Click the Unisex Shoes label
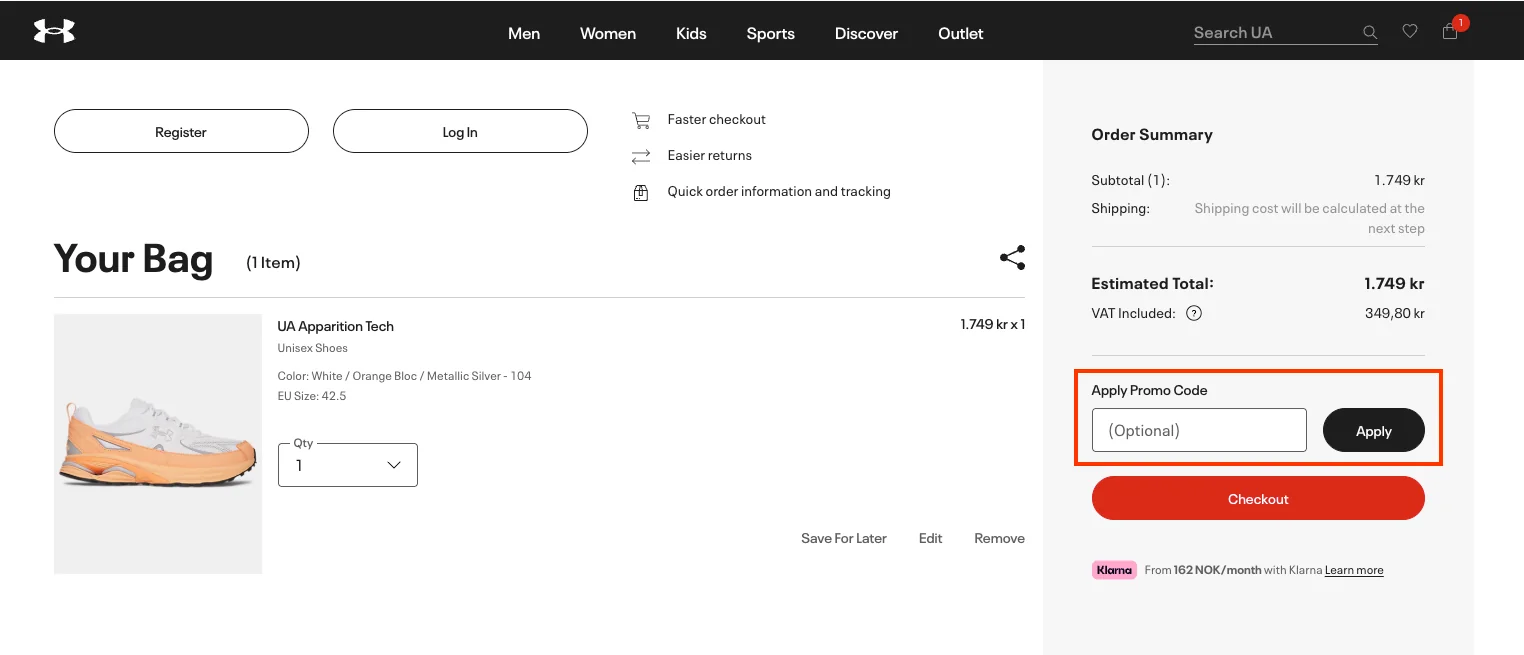 pos(313,348)
